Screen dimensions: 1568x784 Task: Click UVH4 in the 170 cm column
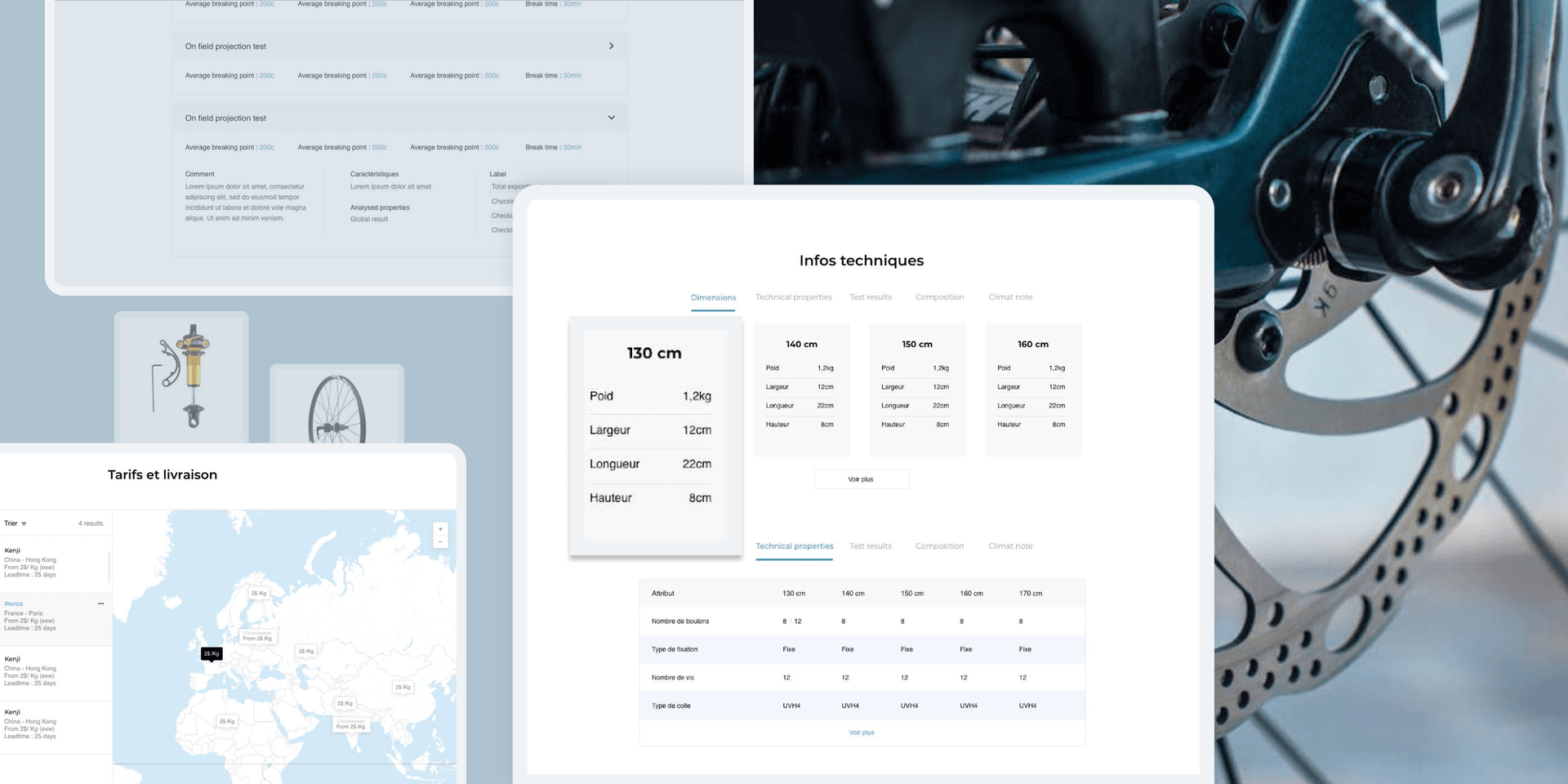coord(1027,706)
